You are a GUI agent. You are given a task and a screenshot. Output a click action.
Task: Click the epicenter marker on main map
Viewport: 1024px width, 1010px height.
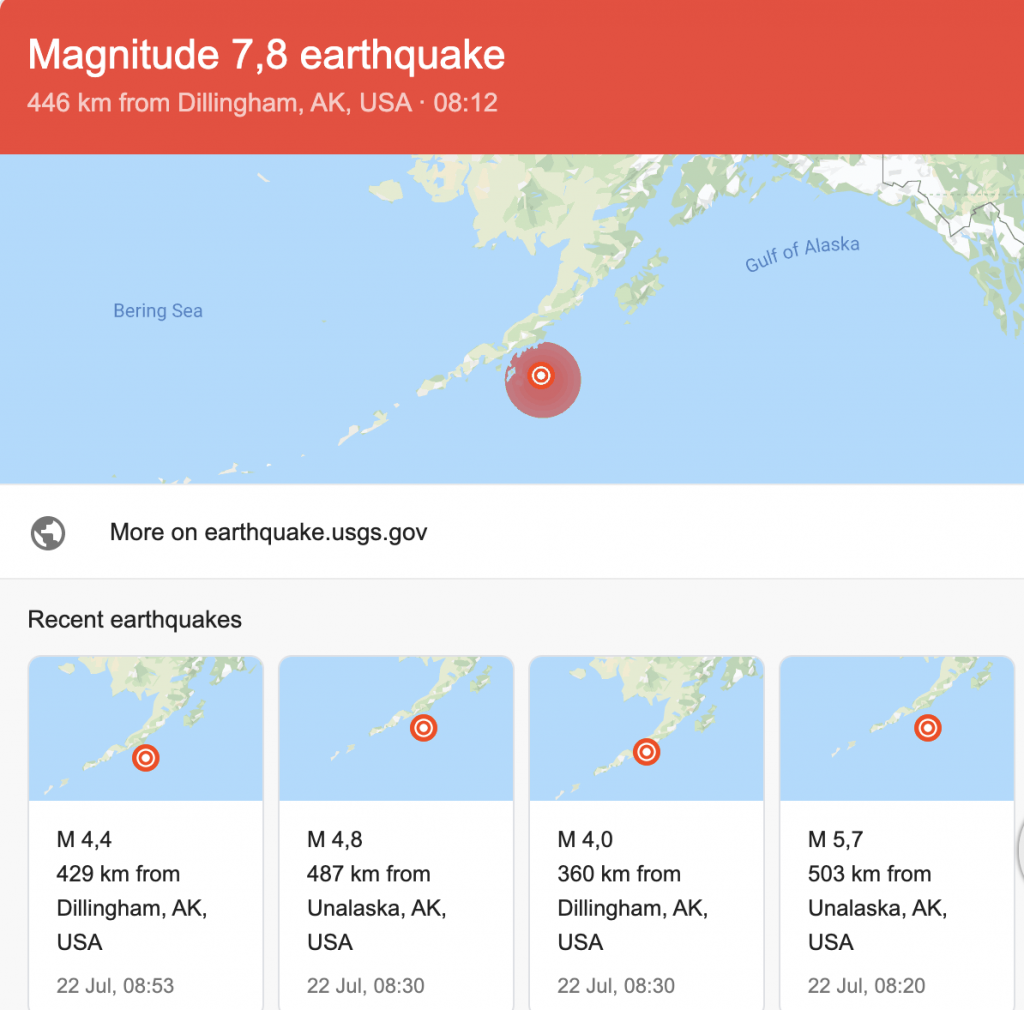tap(541, 376)
